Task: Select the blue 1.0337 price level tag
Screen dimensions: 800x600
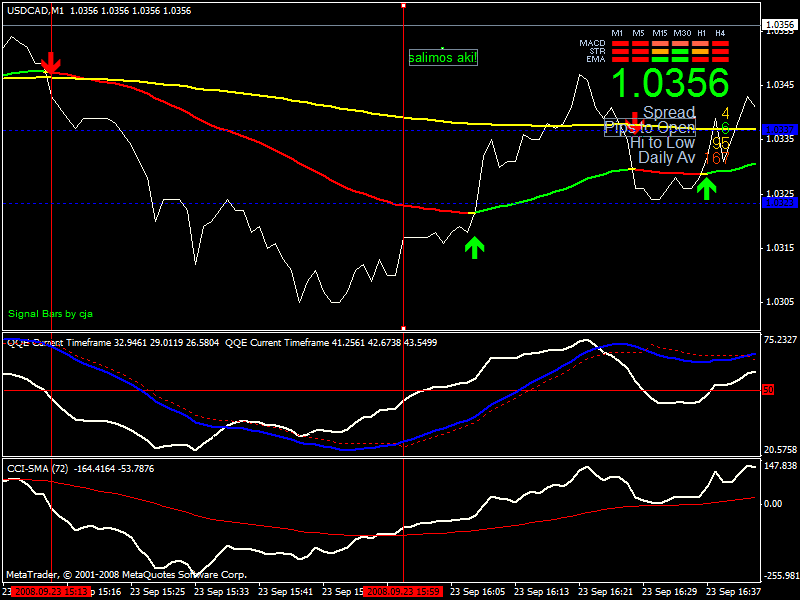Action: pos(778,130)
